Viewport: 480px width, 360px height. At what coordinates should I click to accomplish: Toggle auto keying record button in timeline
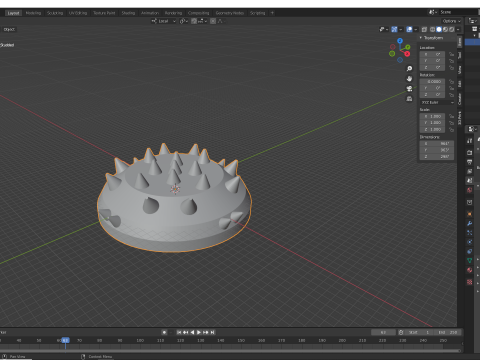click(x=164, y=332)
